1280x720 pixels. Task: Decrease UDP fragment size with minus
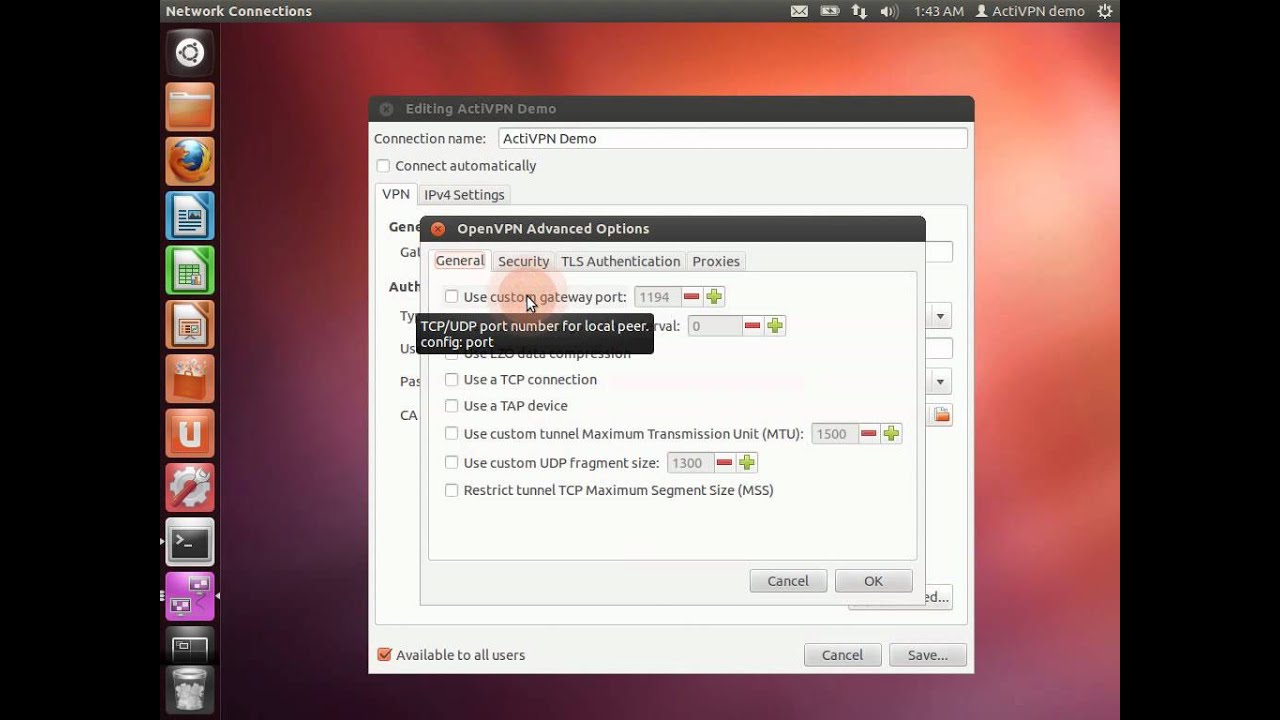click(x=724, y=463)
